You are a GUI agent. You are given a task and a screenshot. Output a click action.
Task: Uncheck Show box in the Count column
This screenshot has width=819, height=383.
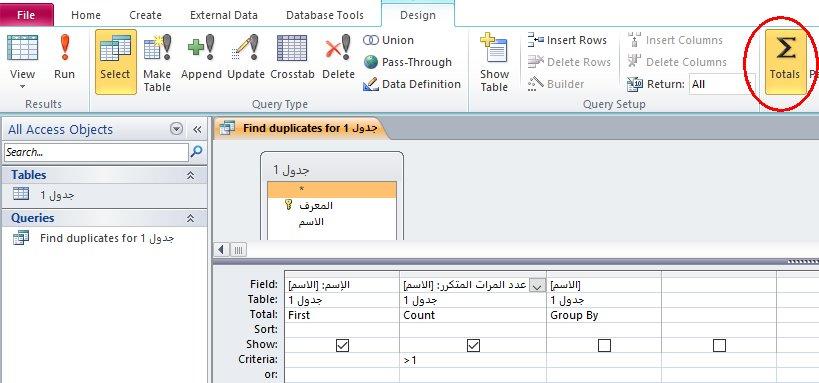pyautogui.click(x=473, y=345)
